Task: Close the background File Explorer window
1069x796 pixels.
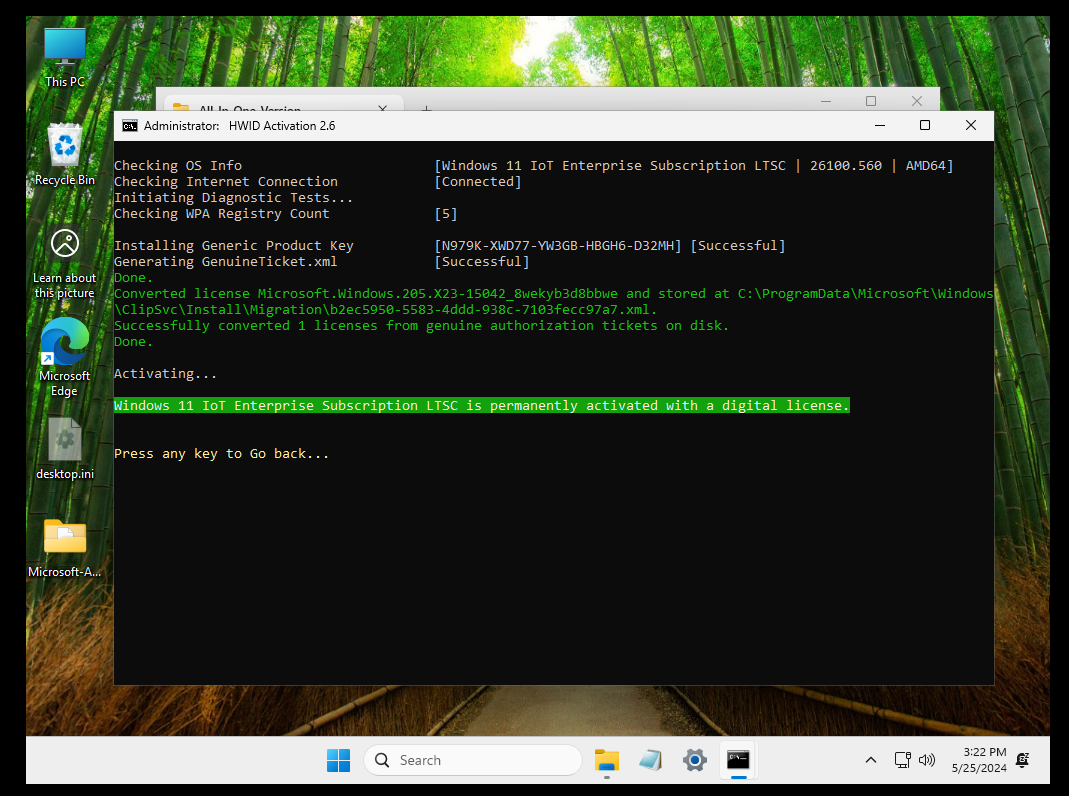Action: (917, 101)
